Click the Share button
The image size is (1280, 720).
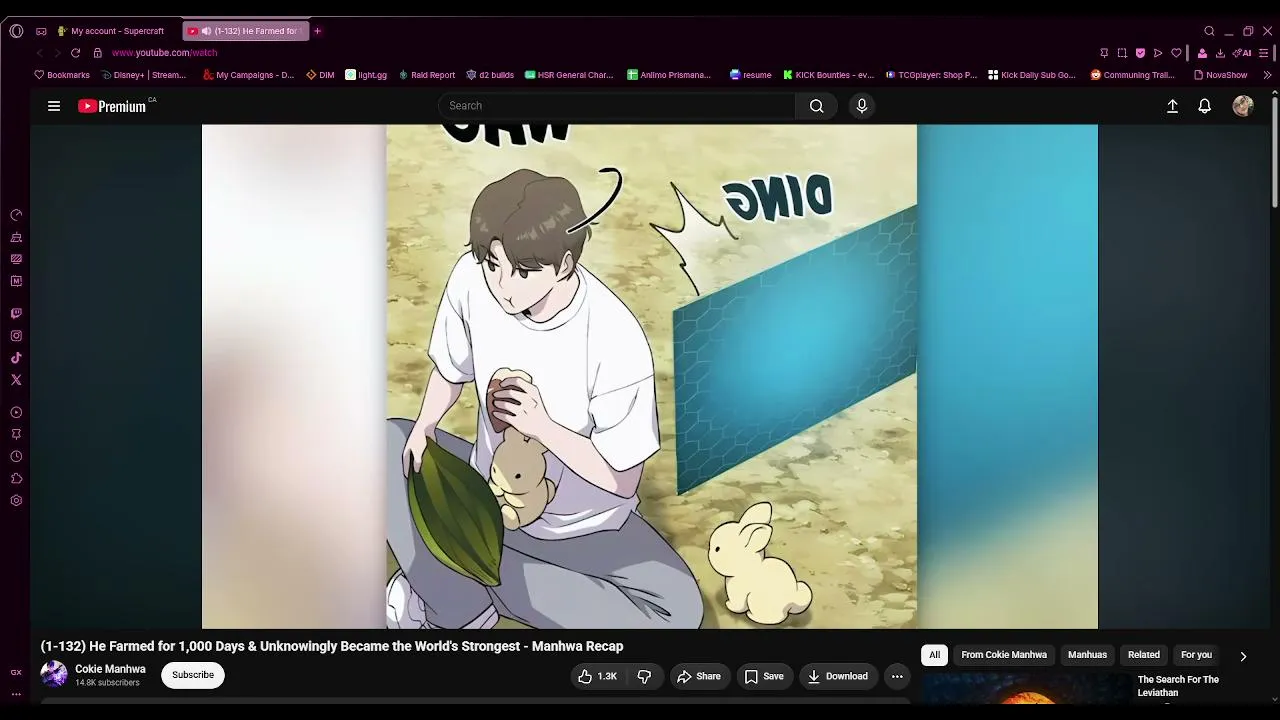tap(698, 676)
